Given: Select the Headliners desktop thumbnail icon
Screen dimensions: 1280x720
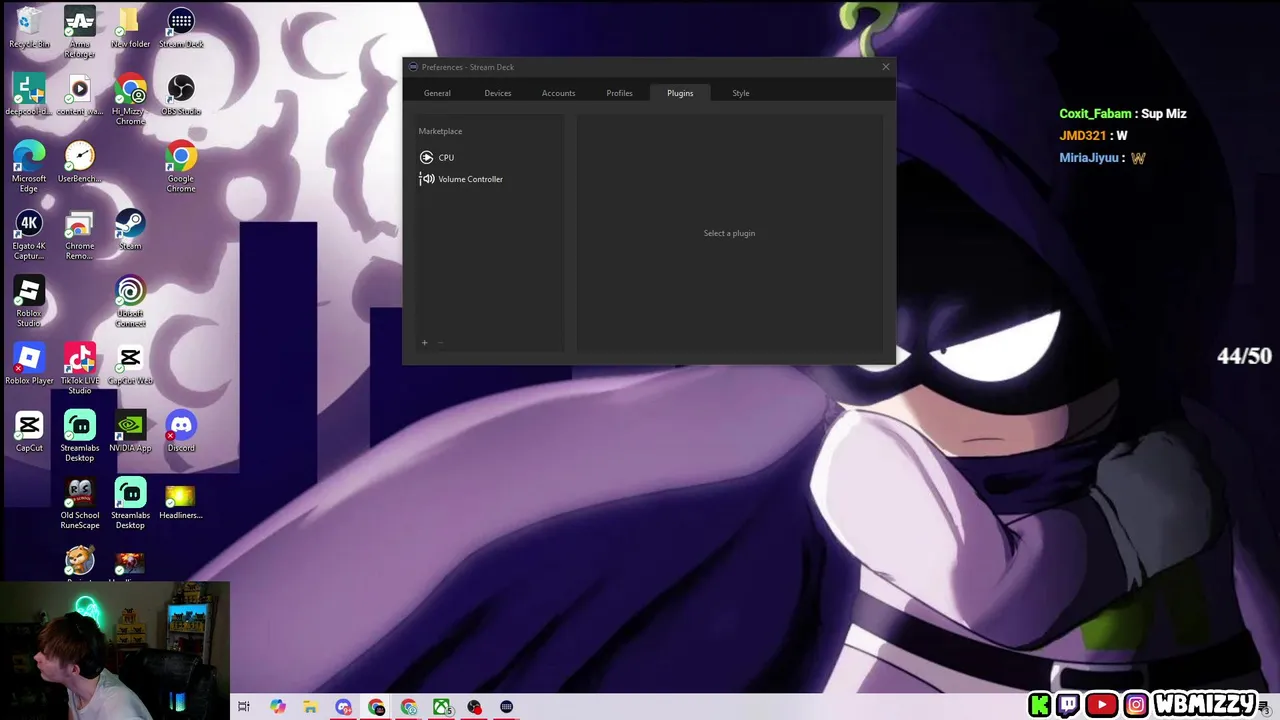Looking at the screenshot, I should tap(181, 500).
